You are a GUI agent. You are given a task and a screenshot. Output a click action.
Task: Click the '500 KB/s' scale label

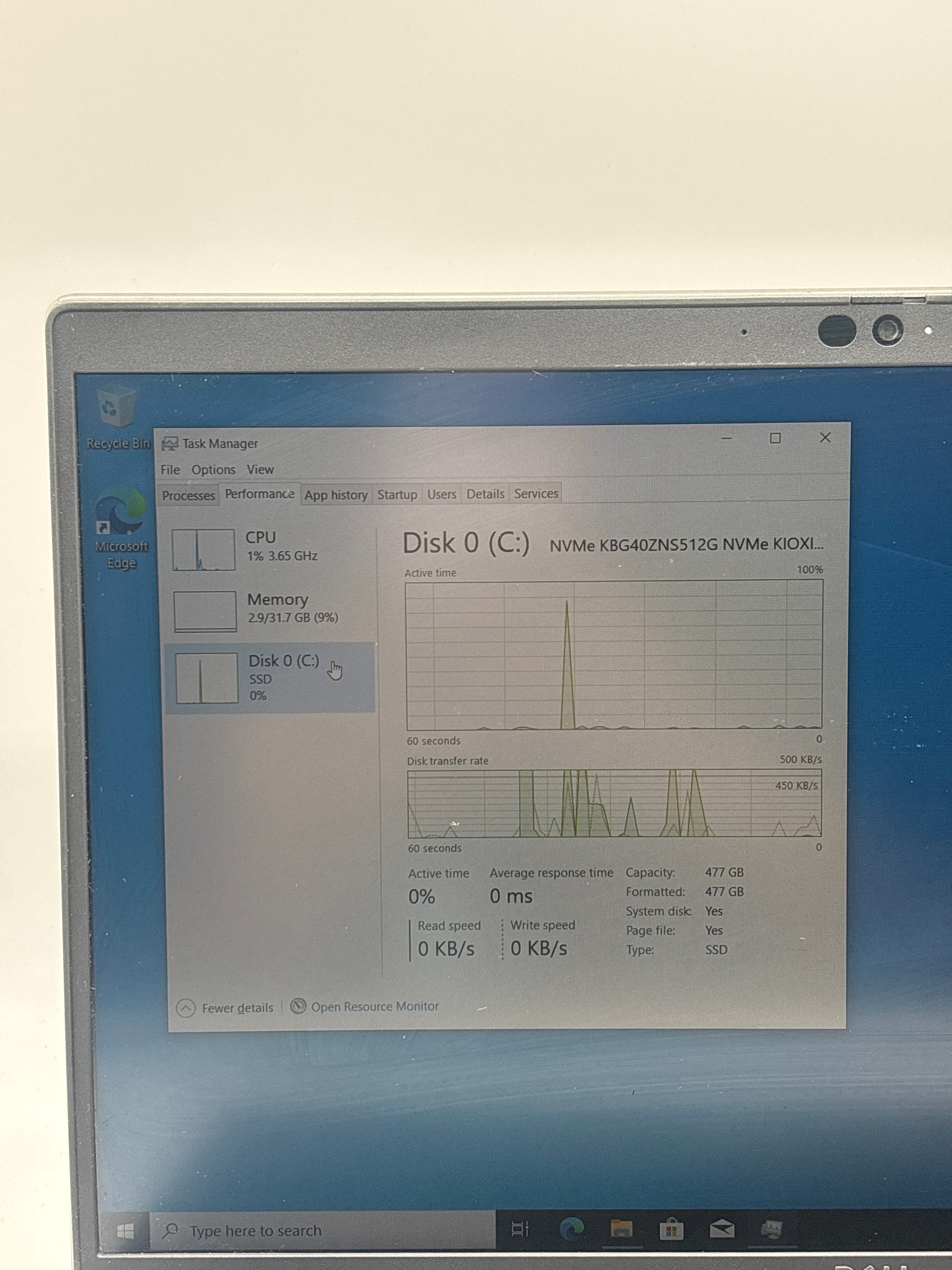pos(801,760)
